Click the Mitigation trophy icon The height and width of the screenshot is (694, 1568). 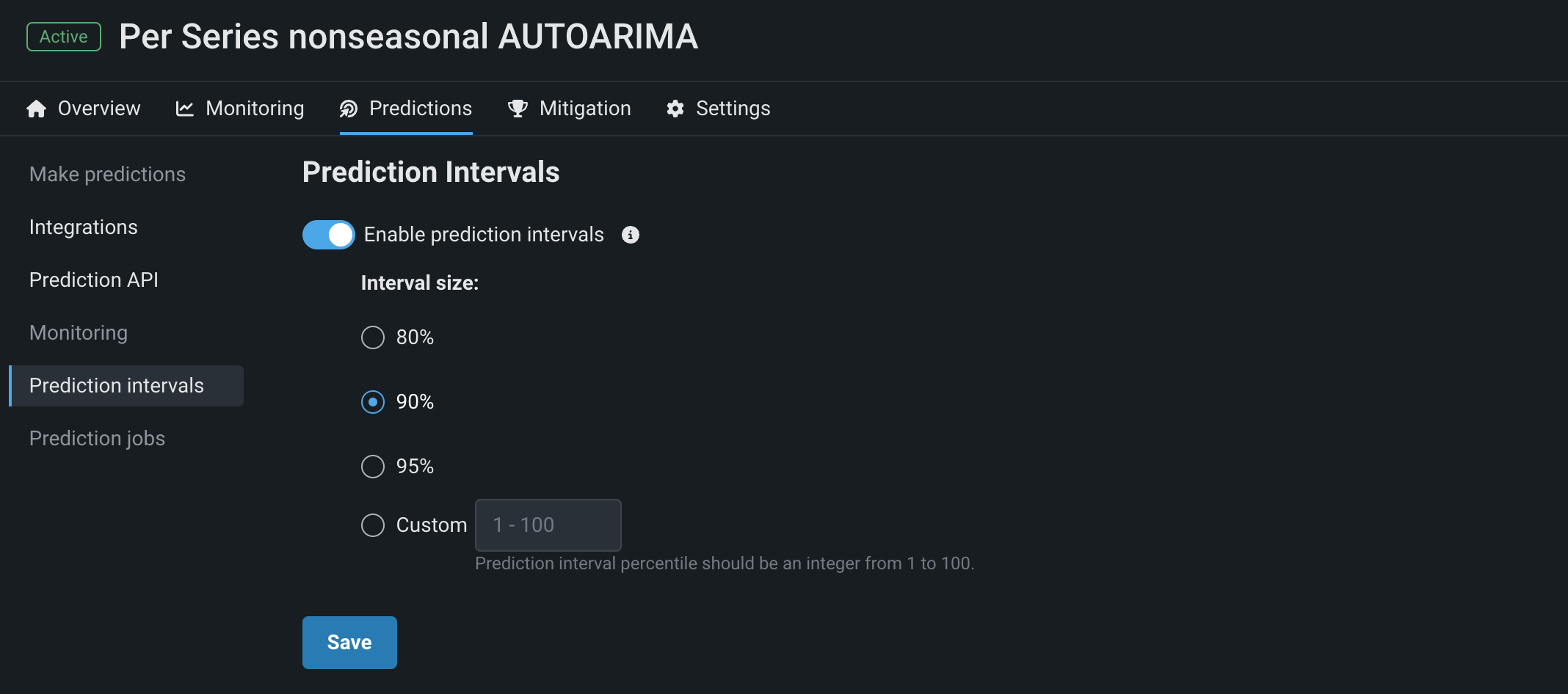coord(518,109)
